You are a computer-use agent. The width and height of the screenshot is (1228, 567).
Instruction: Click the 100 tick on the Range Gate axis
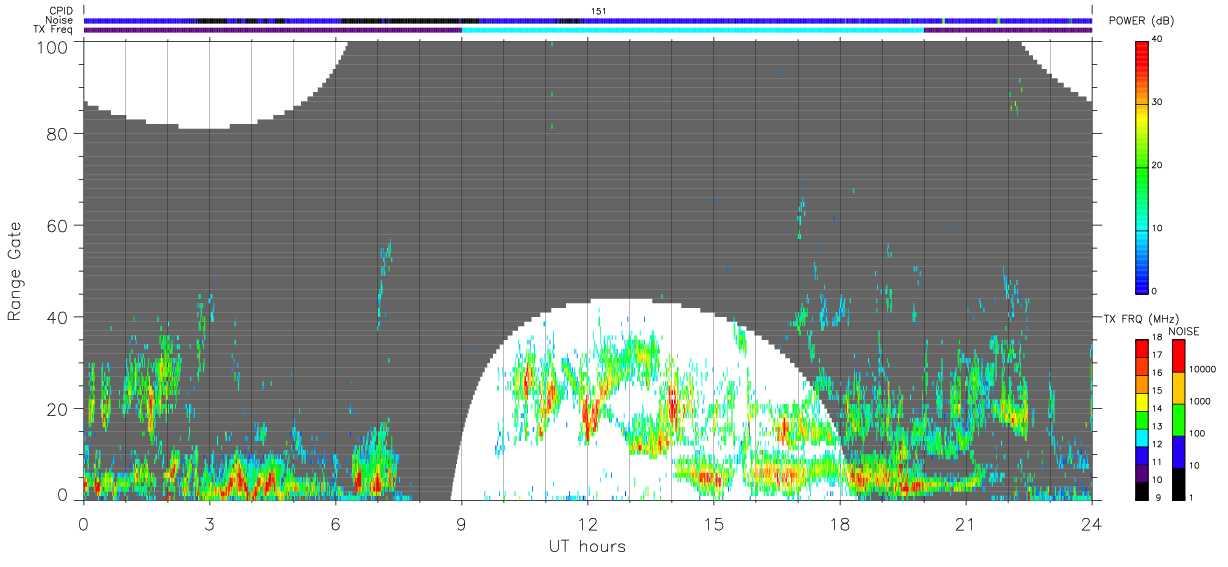(53, 46)
